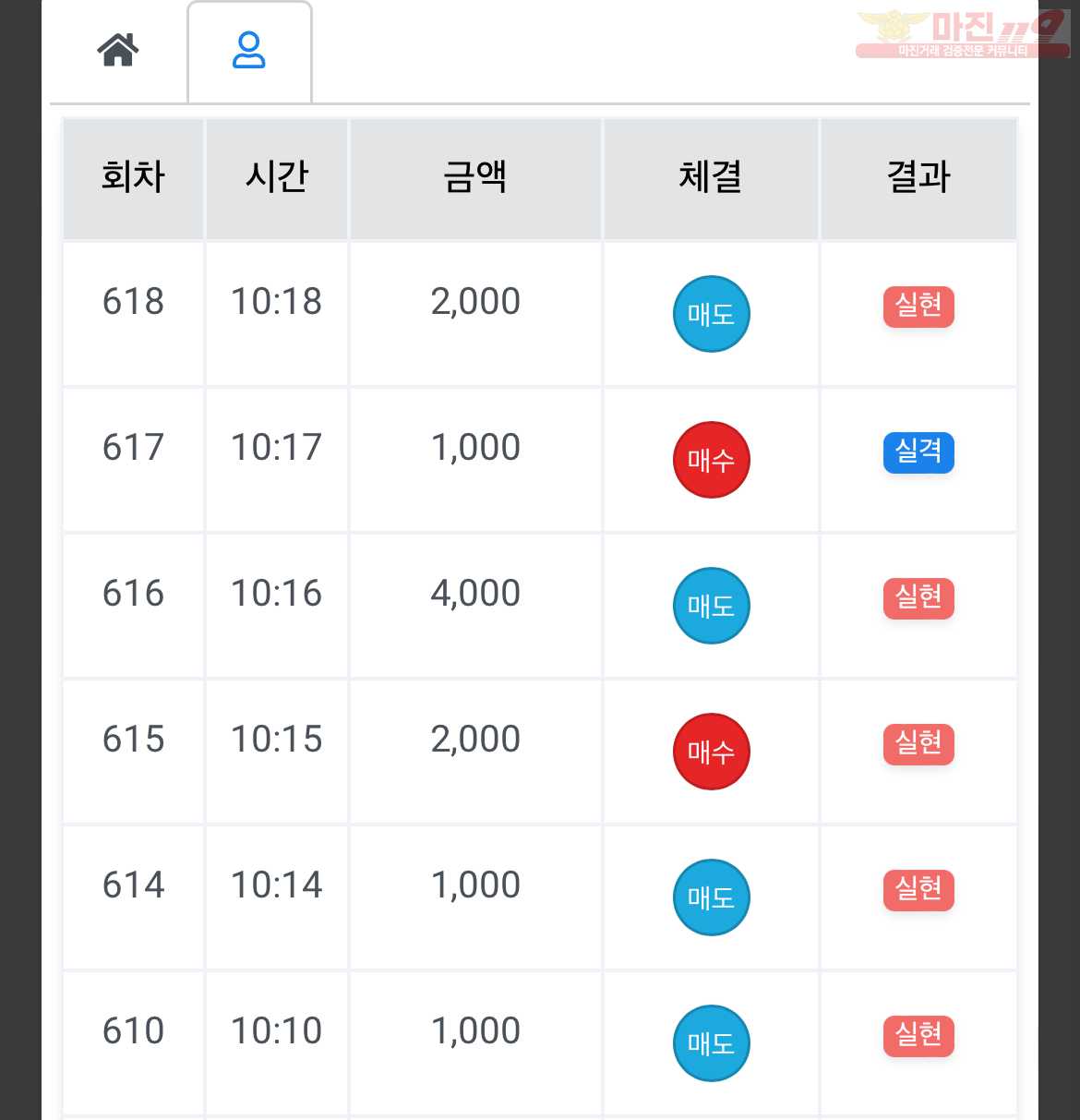Click the 체결 column header
The height and width of the screenshot is (1120, 1080).
tap(711, 177)
